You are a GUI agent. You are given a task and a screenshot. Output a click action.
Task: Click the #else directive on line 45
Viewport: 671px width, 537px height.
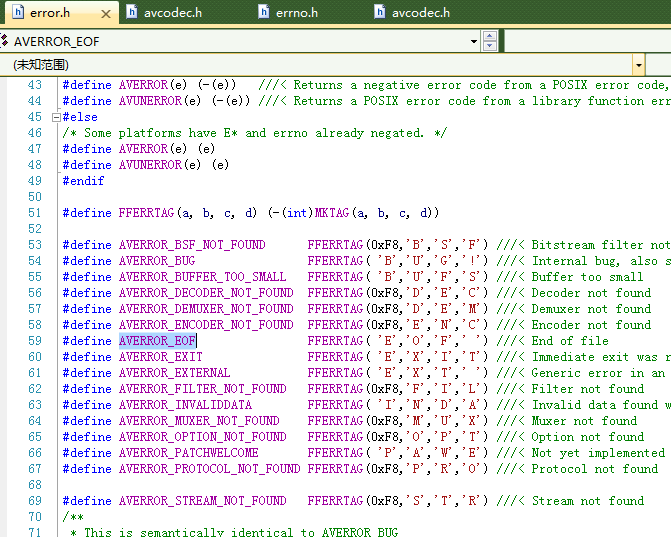tap(80, 117)
